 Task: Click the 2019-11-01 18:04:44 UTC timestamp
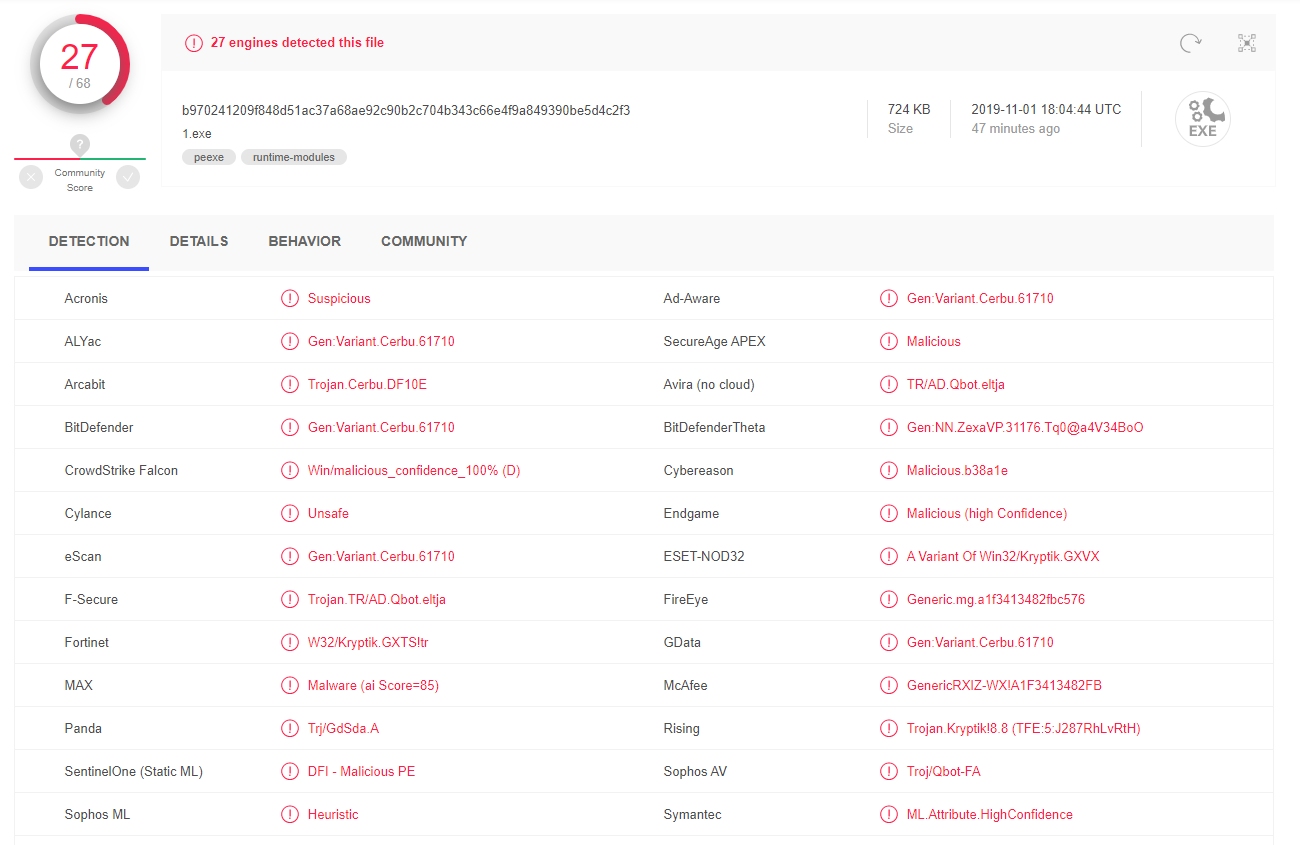pyautogui.click(x=1046, y=109)
